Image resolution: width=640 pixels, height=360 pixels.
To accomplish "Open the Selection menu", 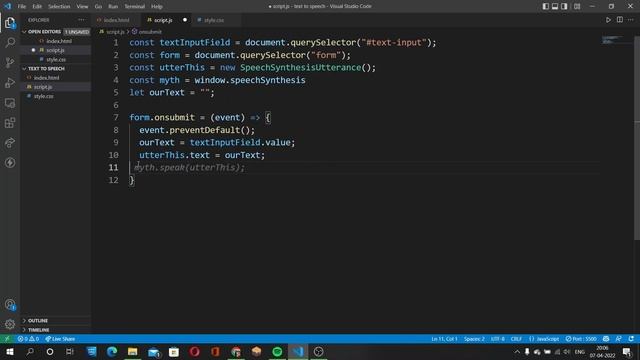I will pyautogui.click(x=59, y=7).
